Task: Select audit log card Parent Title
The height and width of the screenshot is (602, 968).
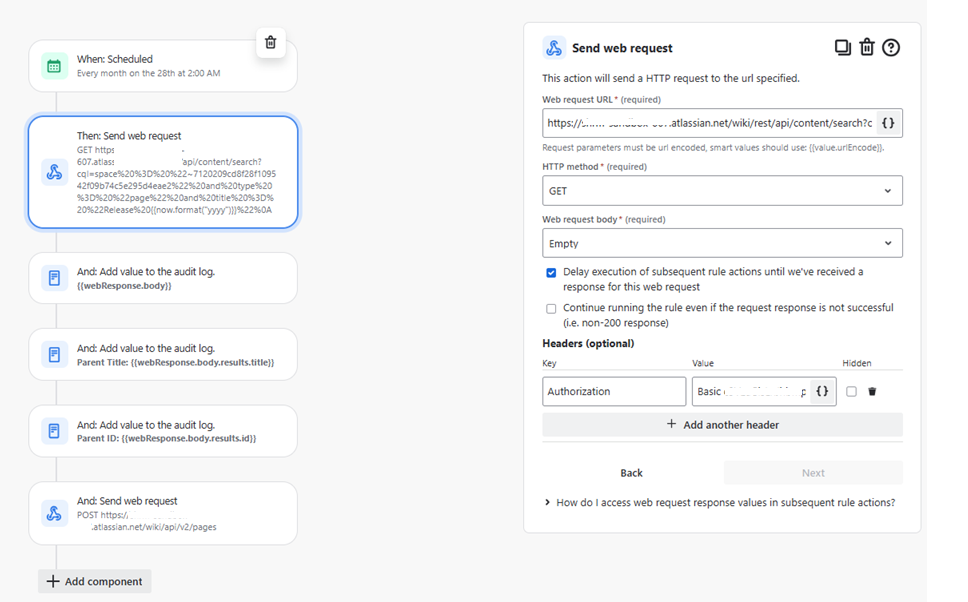Action: coord(163,354)
